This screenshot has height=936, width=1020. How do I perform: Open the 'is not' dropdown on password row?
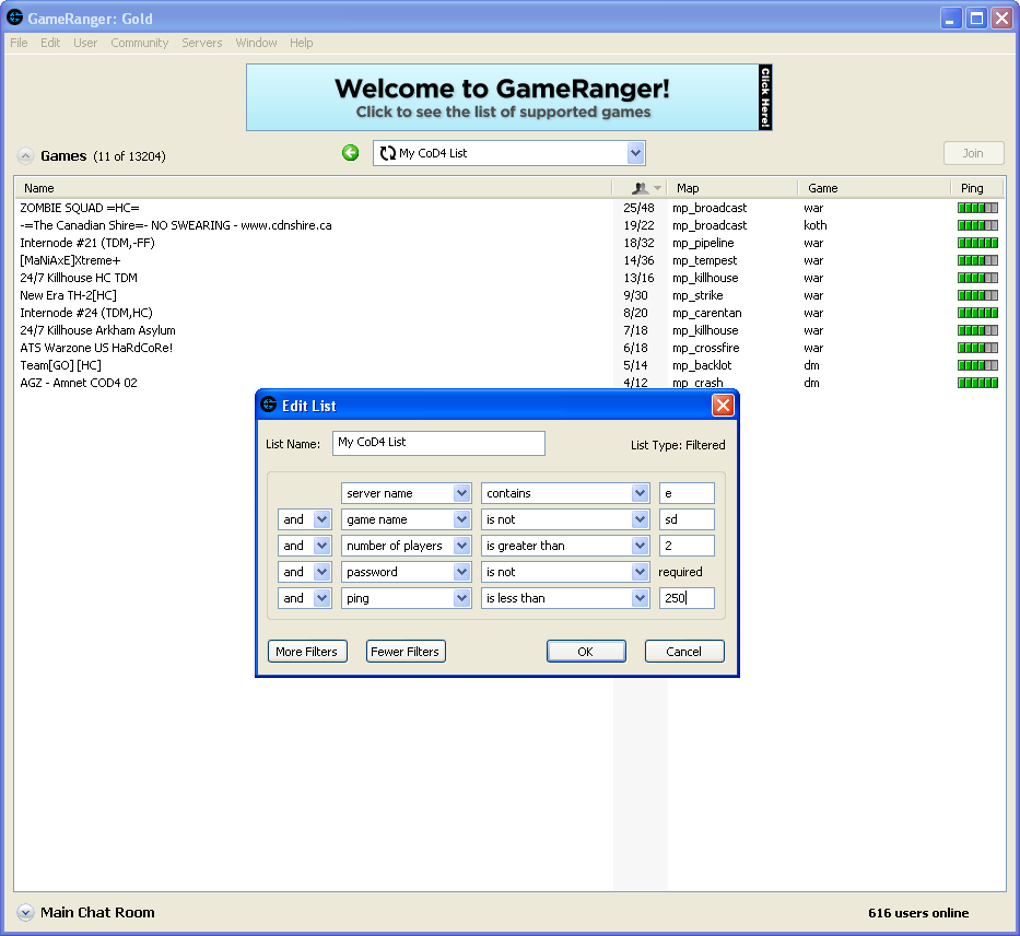[x=640, y=572]
